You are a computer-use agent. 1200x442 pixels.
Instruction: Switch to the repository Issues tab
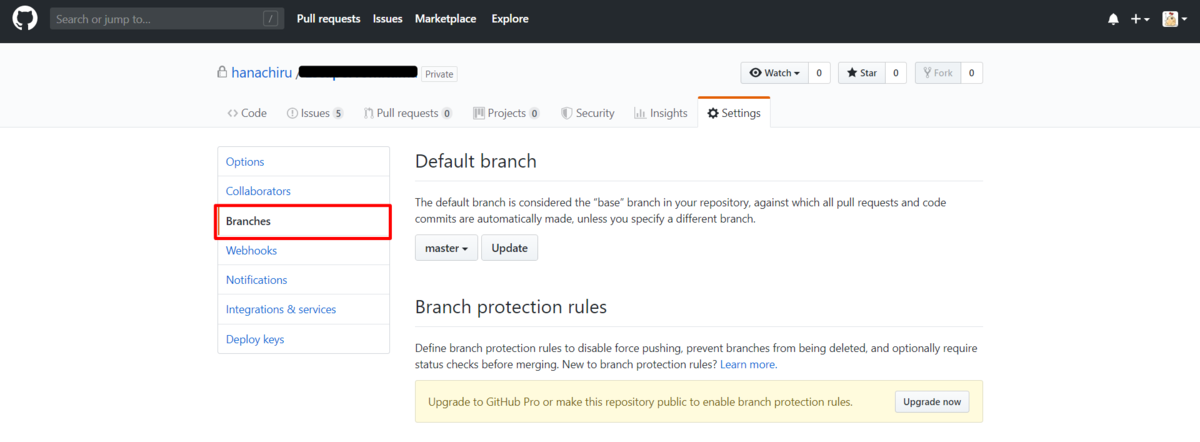315,113
